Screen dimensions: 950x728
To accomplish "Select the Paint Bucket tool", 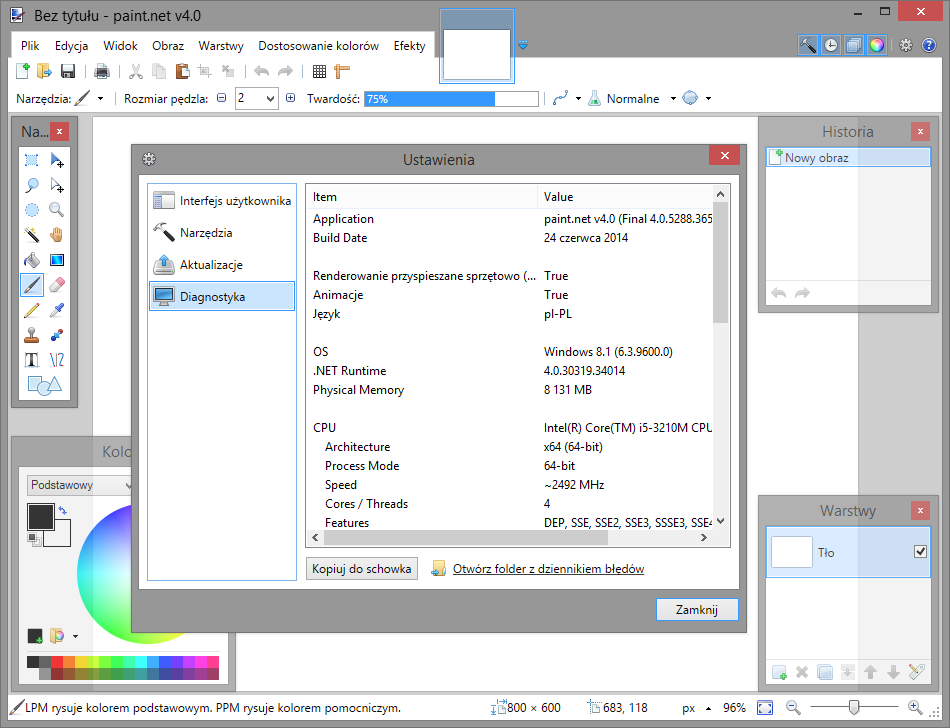I will pos(32,260).
